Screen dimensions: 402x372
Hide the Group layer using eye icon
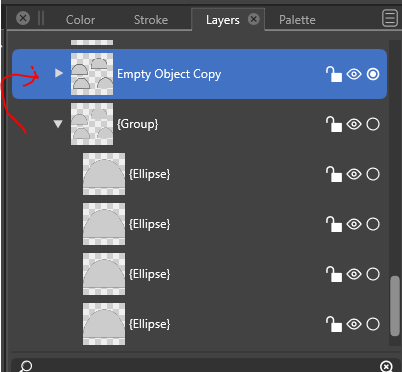tap(354, 124)
